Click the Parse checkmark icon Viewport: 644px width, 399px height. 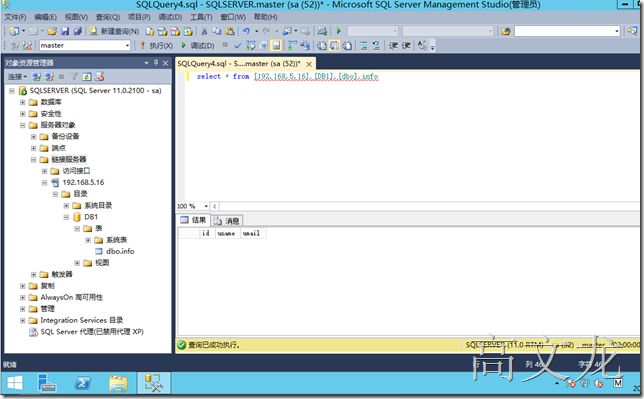coord(238,45)
